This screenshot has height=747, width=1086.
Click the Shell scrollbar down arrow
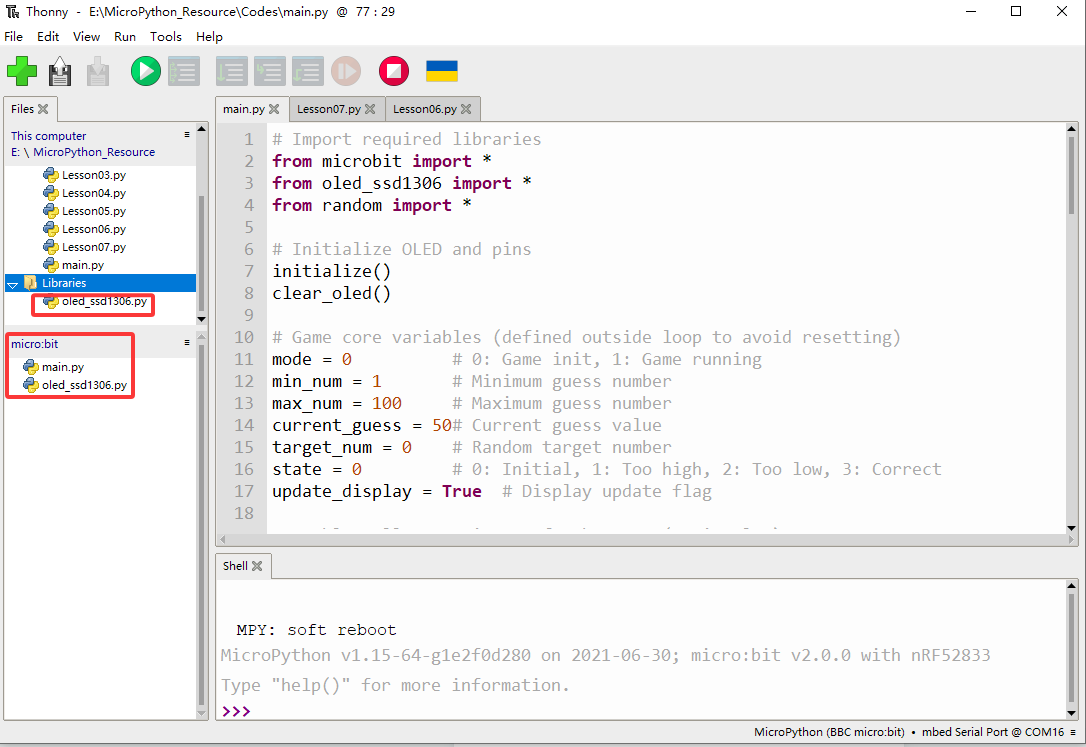(x=1071, y=714)
